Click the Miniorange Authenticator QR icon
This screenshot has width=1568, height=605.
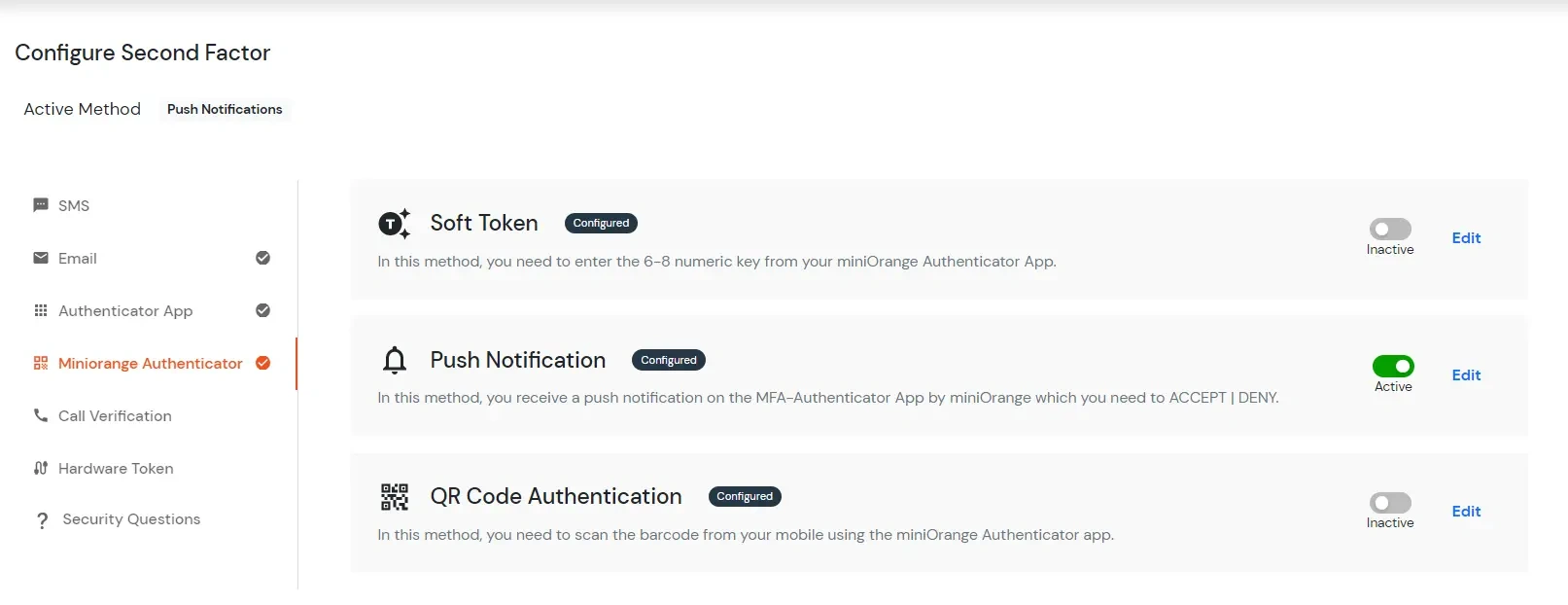(x=40, y=363)
